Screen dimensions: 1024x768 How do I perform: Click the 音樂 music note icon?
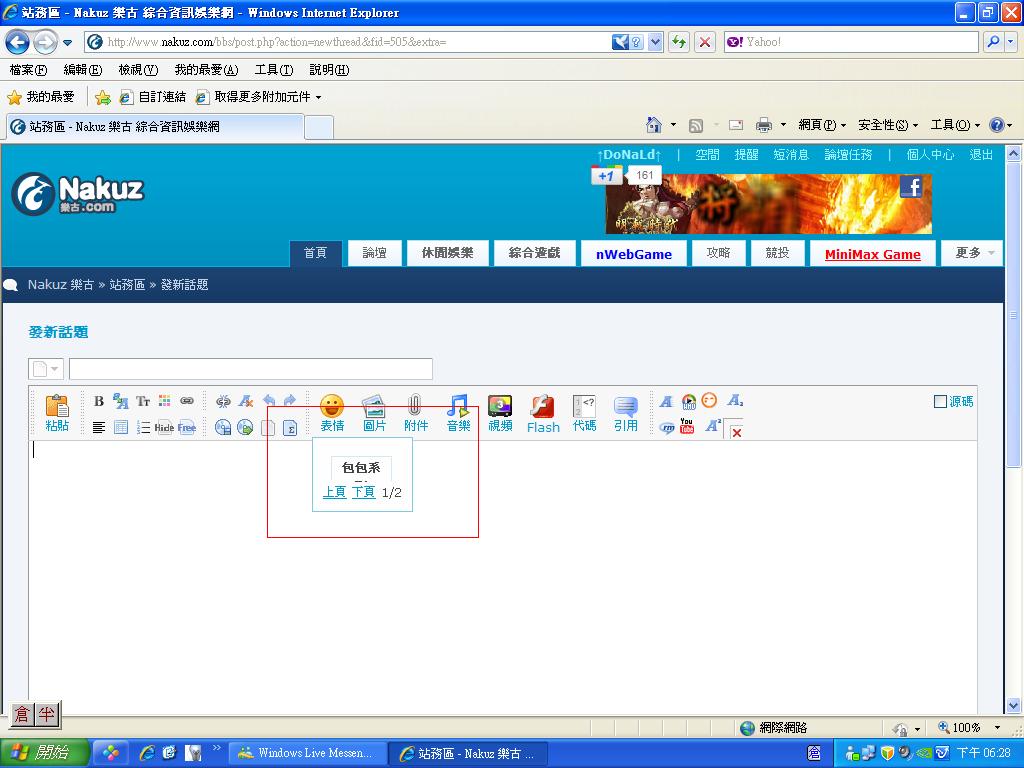458,412
